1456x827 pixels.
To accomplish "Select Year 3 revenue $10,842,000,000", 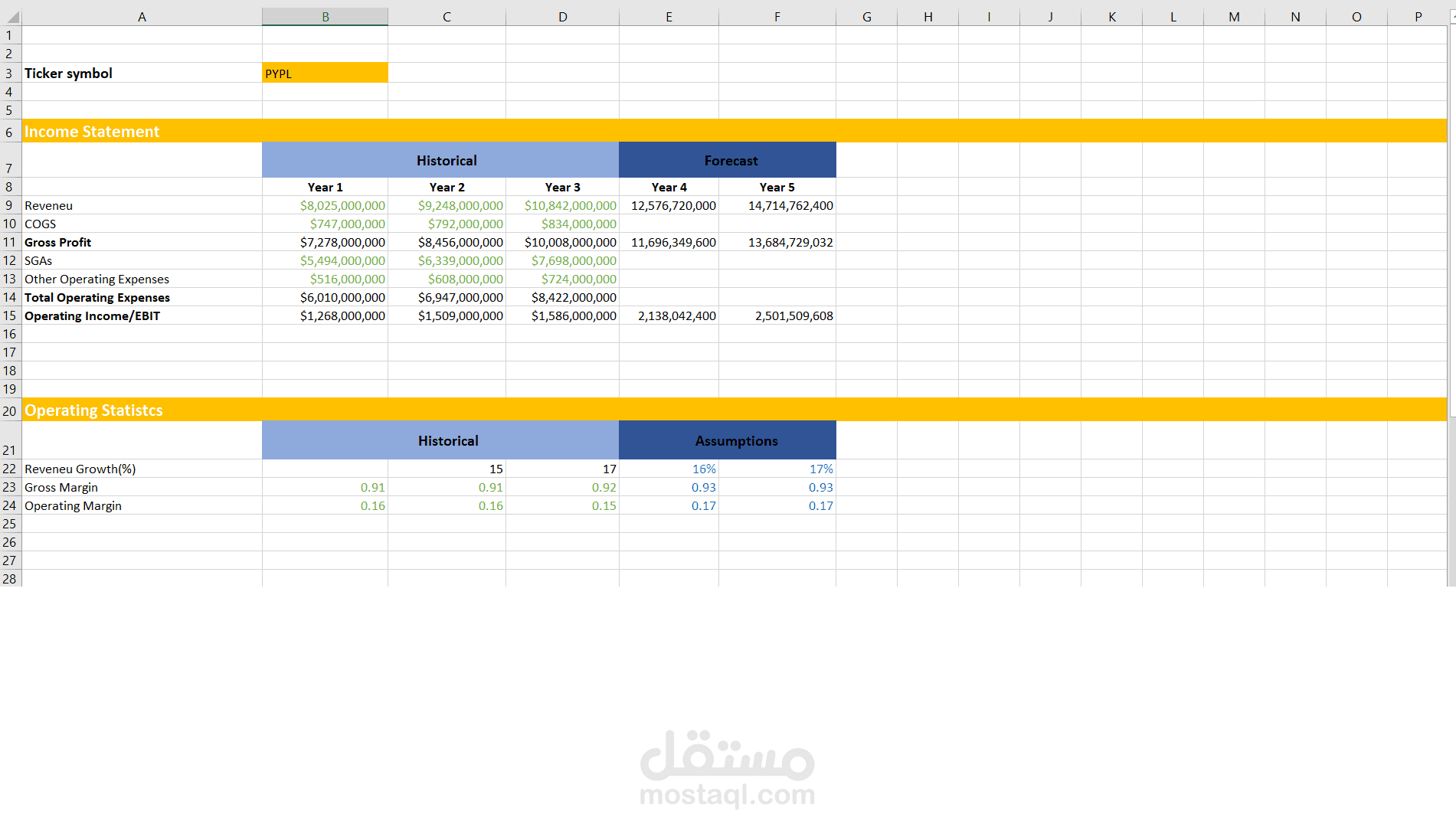I will [x=562, y=205].
